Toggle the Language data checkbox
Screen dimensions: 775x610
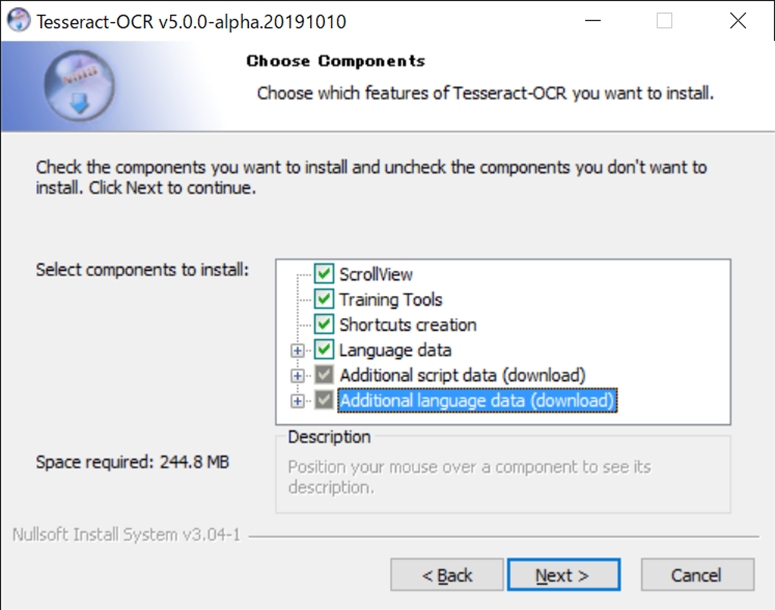pos(324,349)
